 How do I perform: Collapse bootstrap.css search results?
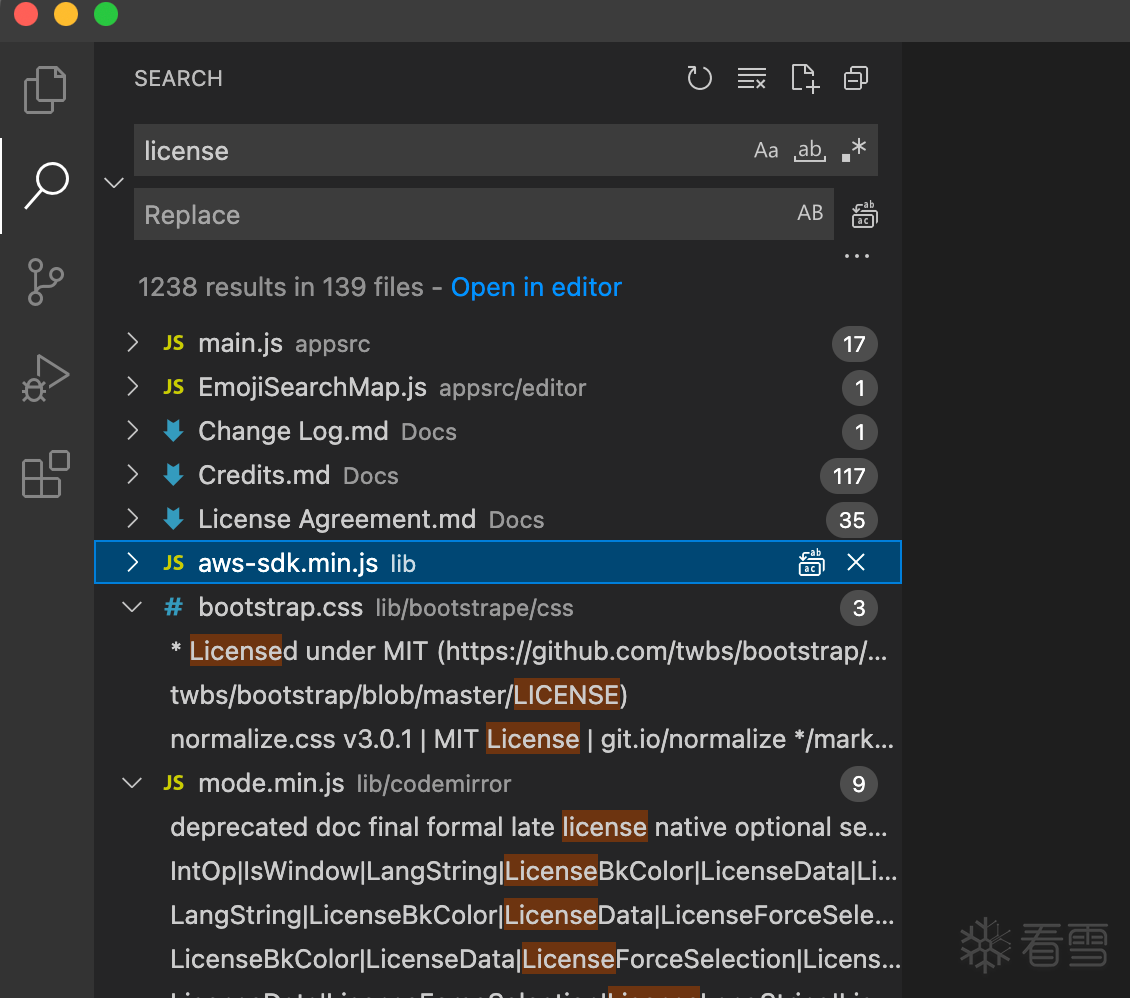tap(132, 607)
